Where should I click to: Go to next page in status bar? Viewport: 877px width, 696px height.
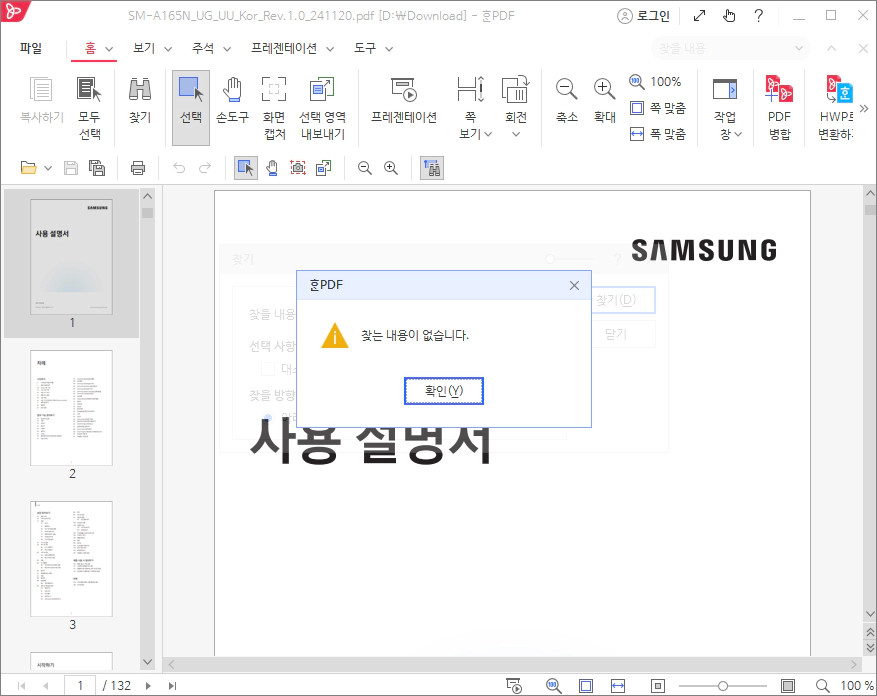click(148, 686)
